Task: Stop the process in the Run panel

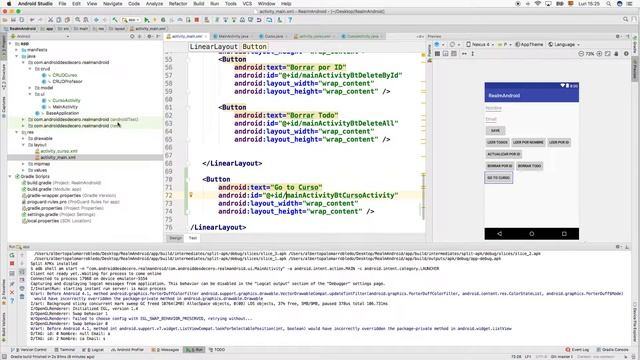Action: click(x=12, y=264)
